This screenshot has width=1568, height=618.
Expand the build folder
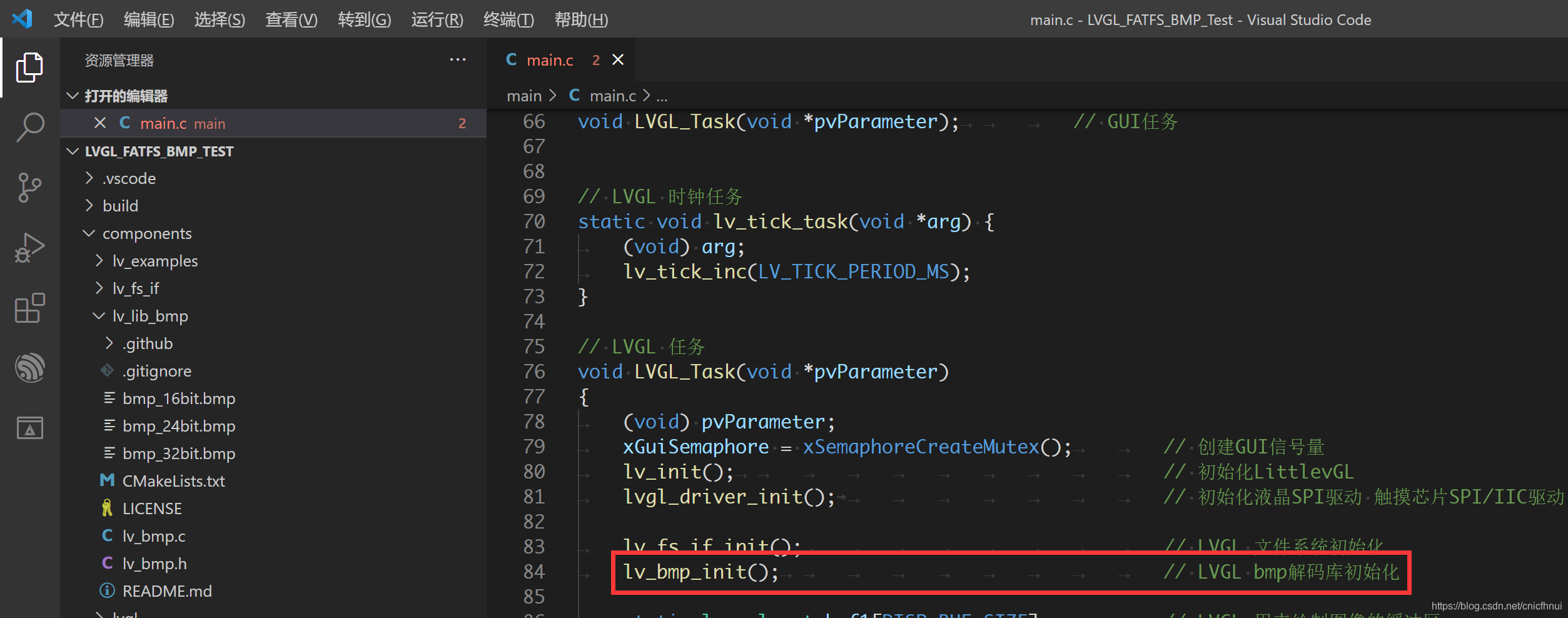[89, 206]
